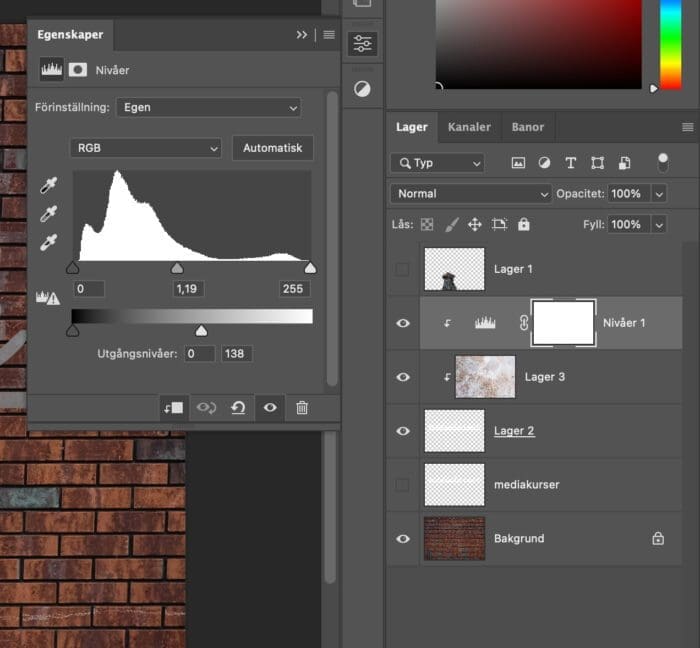This screenshot has height=648, width=700.
Task: Hide the Nivåer 1 layer
Action: [x=403, y=323]
